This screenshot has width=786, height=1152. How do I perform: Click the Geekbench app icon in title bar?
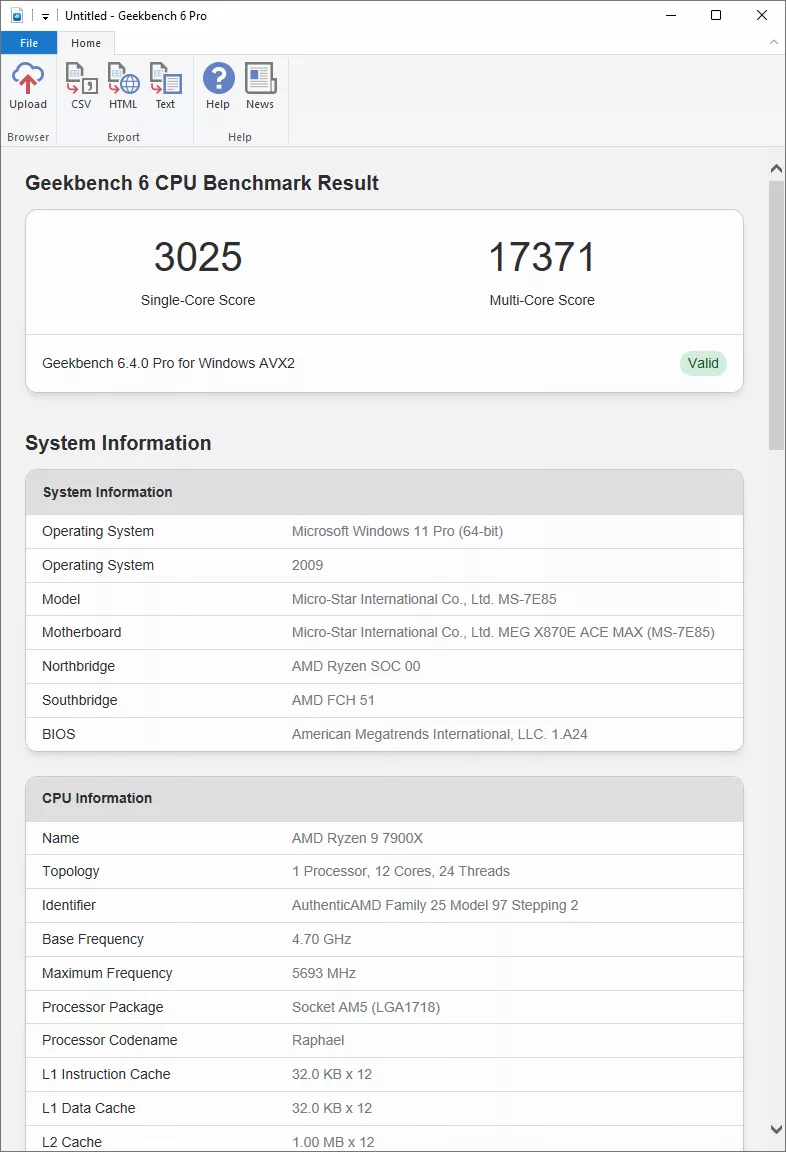coord(16,16)
